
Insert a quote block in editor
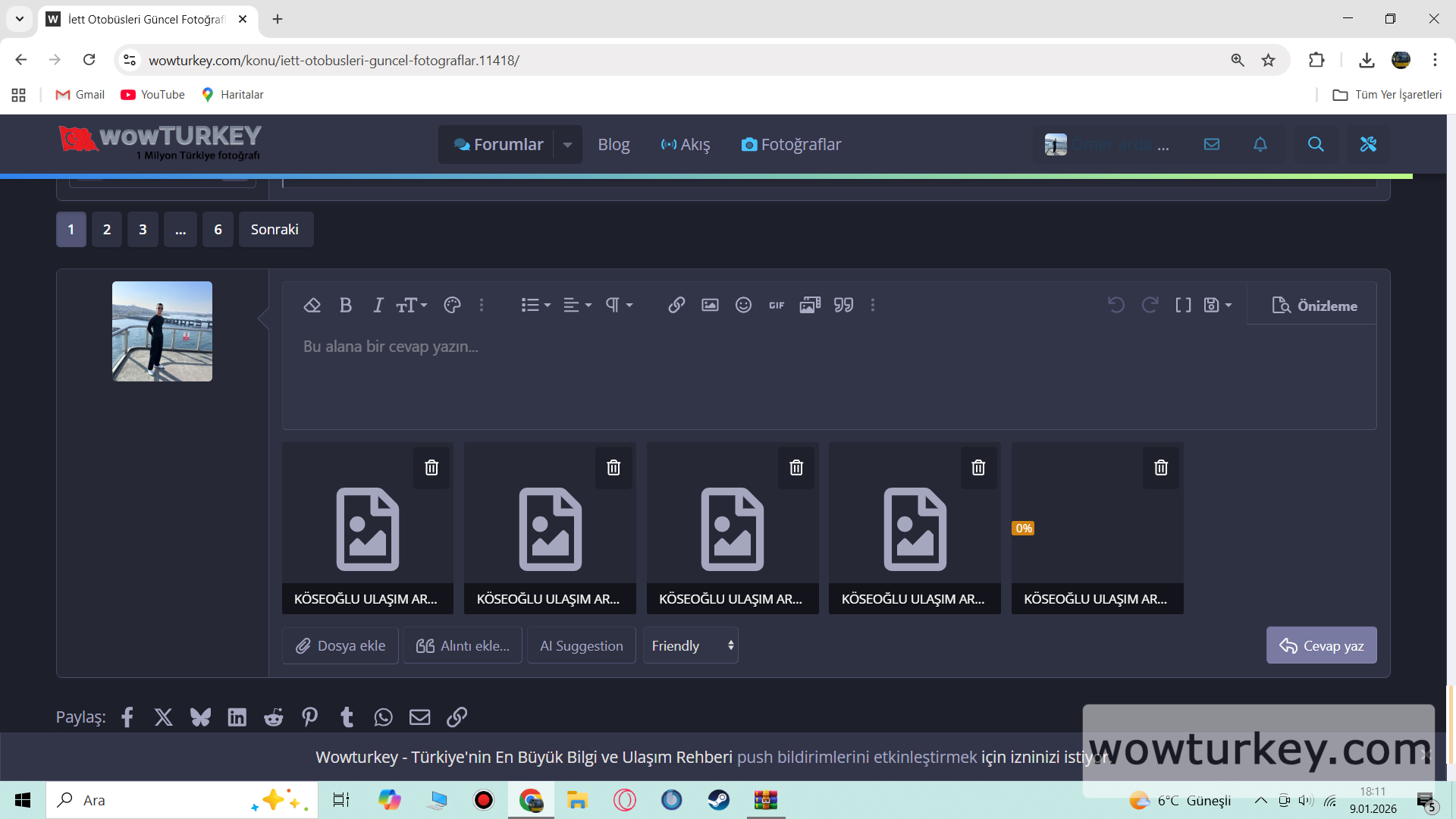(843, 305)
